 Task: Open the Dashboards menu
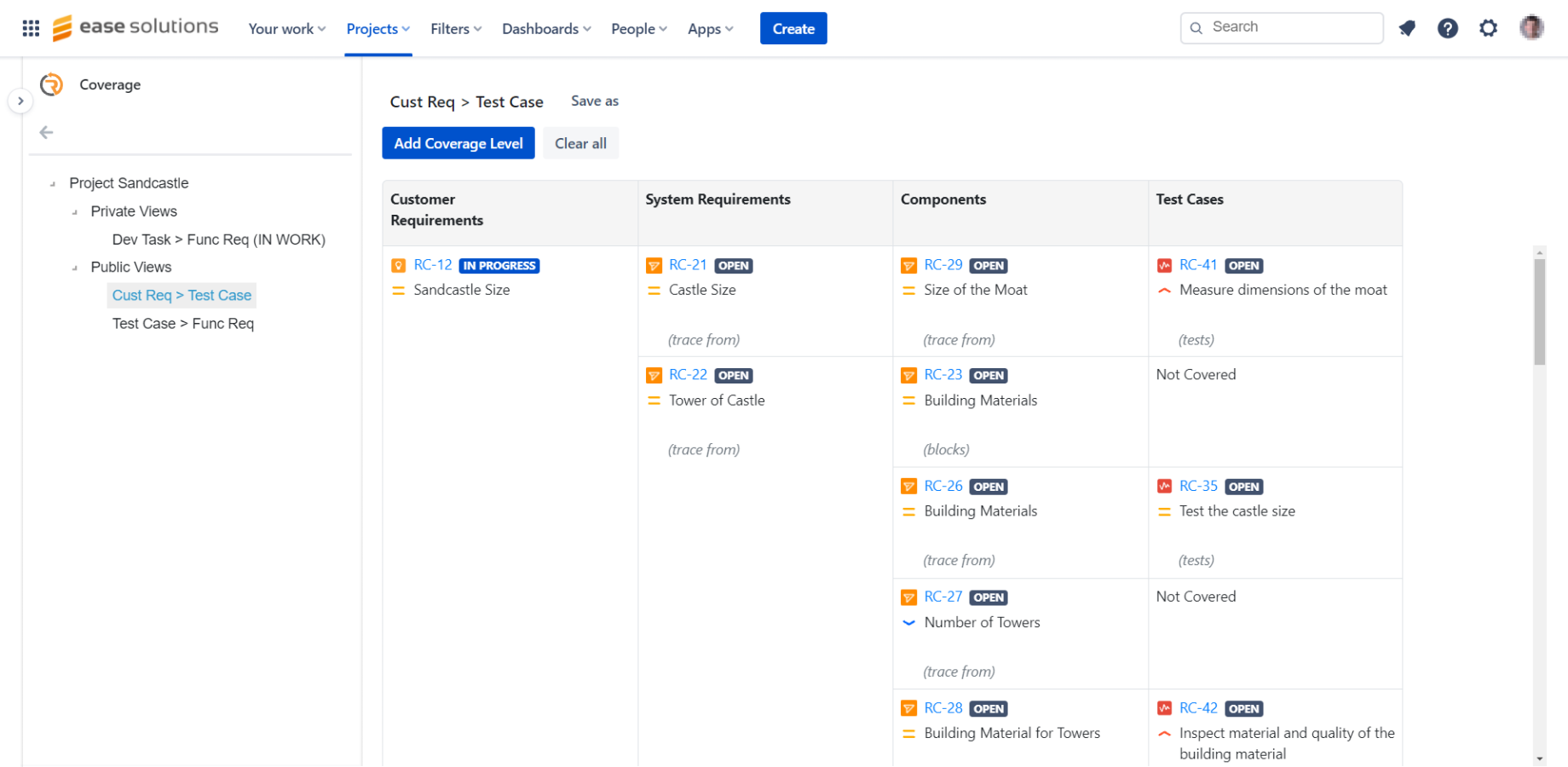(545, 29)
